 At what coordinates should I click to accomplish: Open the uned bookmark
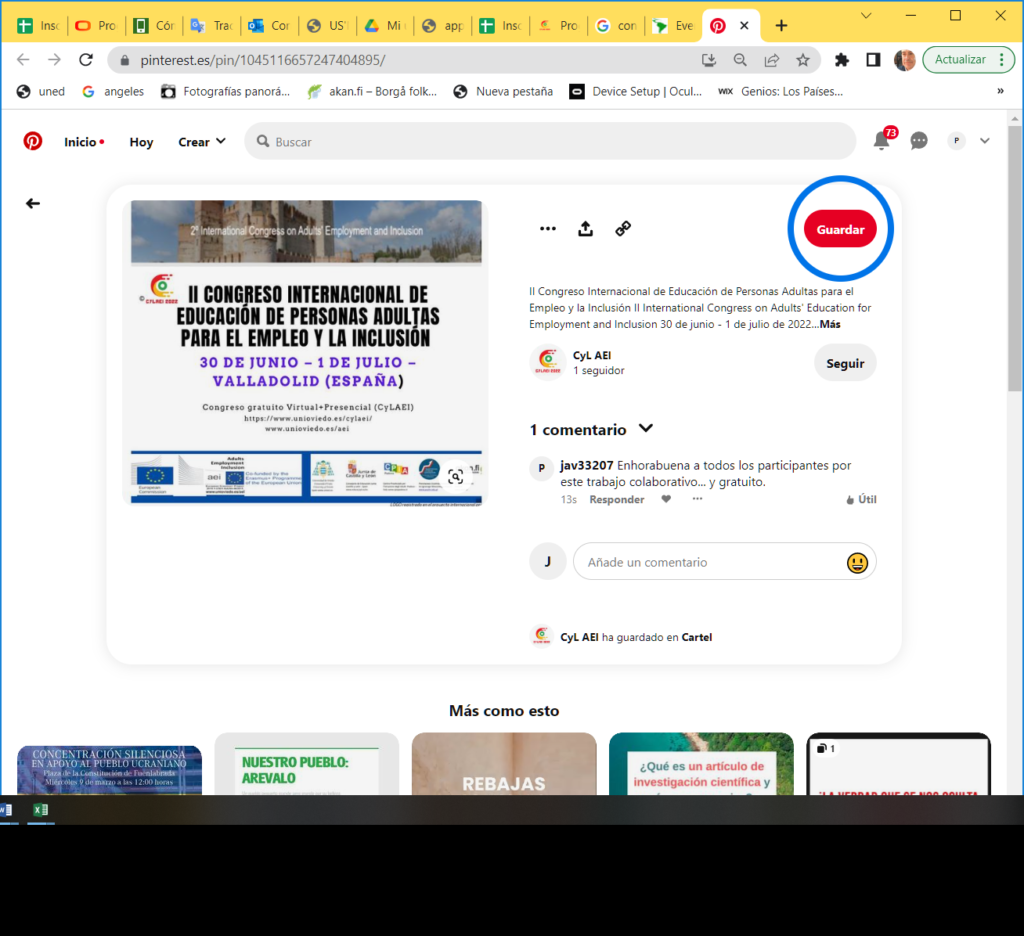(41, 91)
